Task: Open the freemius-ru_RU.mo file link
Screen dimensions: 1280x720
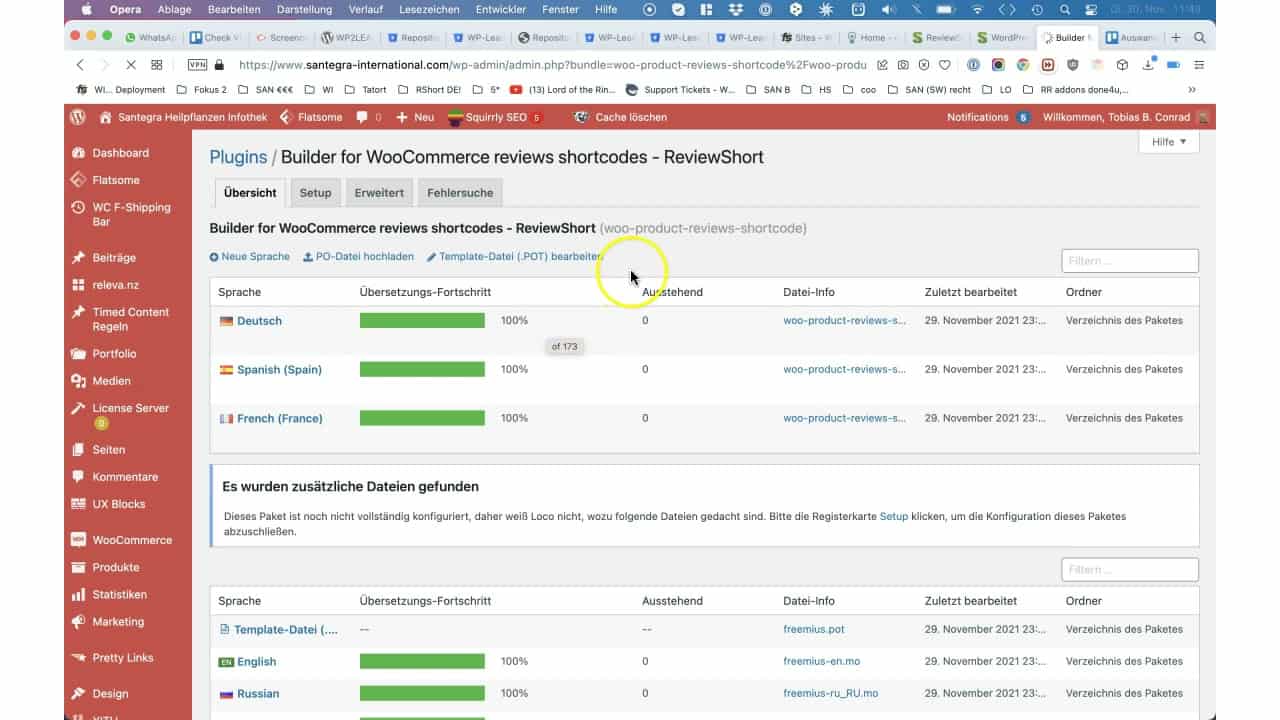Action: 831,694
